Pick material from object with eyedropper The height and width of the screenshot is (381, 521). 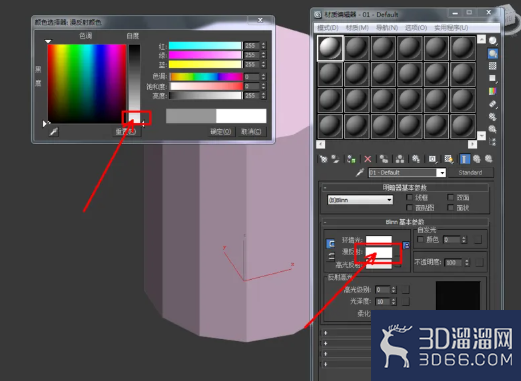(x=360, y=173)
